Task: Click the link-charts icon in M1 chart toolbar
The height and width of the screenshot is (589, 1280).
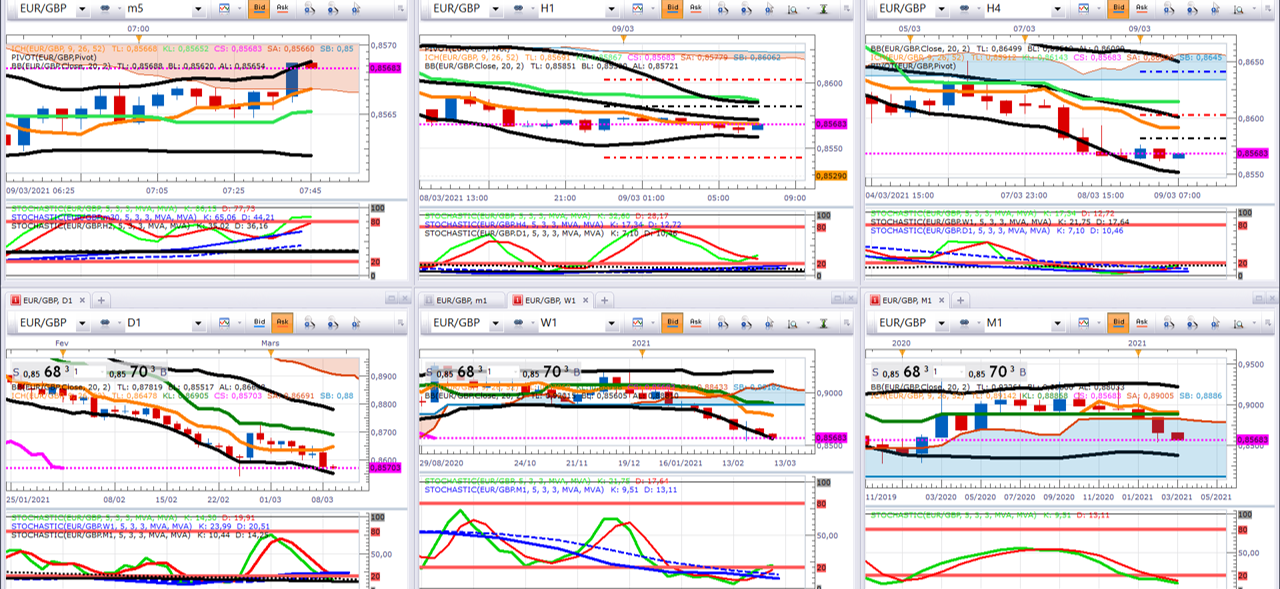Action: click(964, 322)
